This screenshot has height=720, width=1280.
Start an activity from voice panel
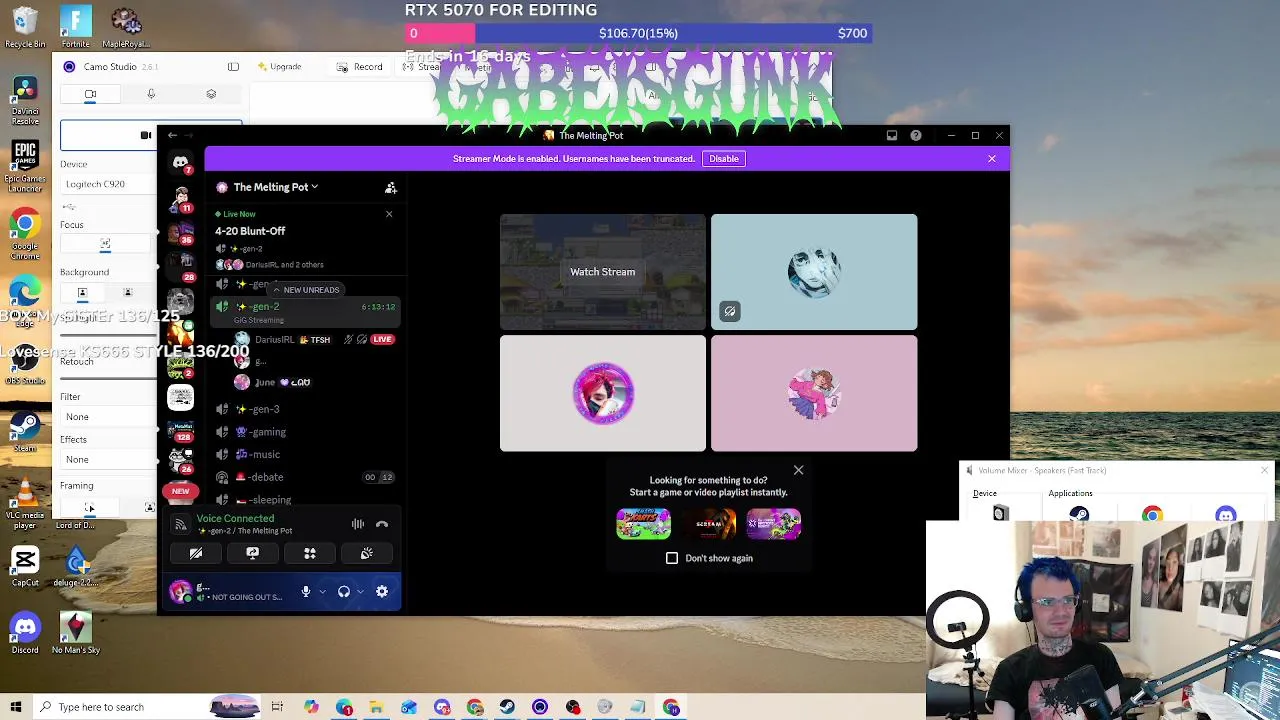(310, 553)
